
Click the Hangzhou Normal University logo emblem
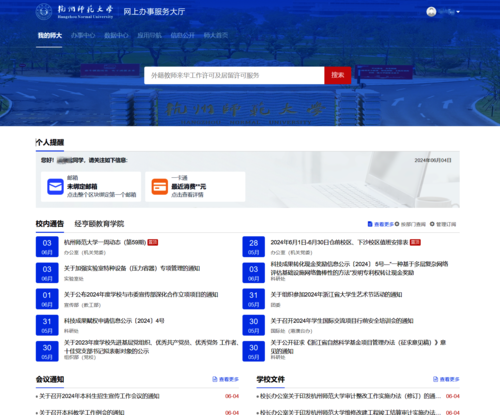tap(44, 11)
